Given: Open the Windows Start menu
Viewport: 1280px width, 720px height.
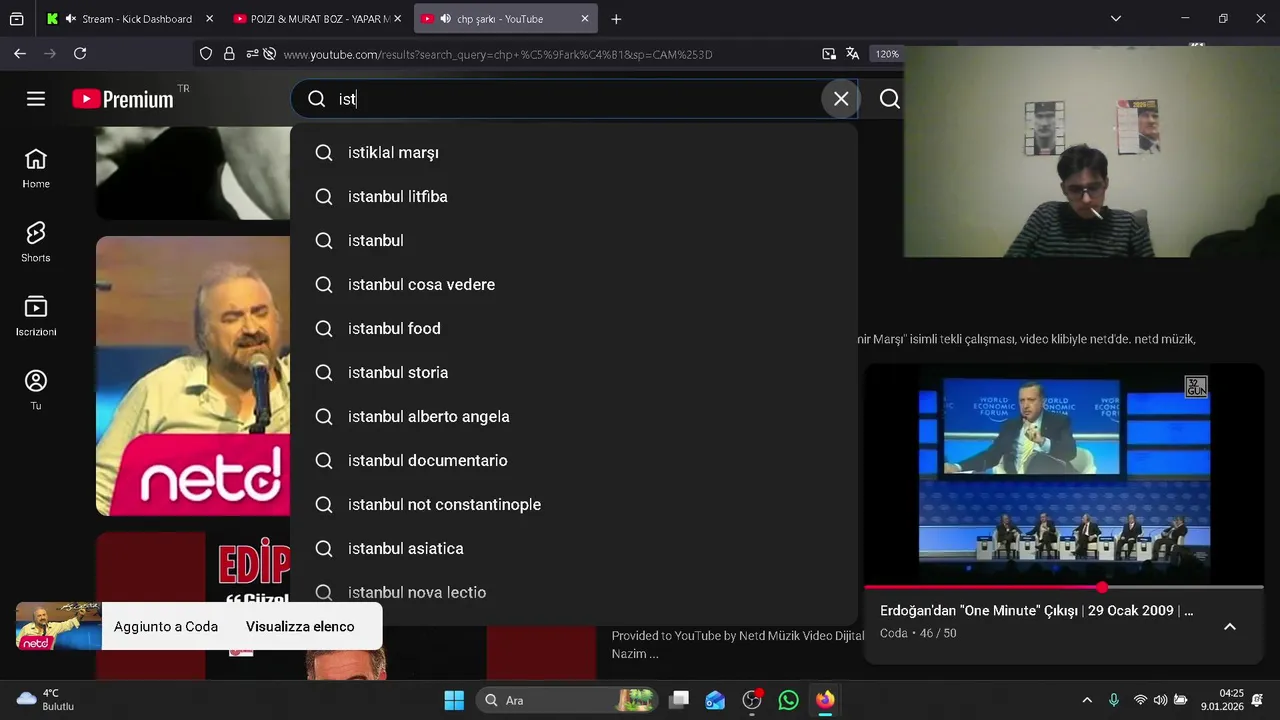Looking at the screenshot, I should [x=454, y=700].
